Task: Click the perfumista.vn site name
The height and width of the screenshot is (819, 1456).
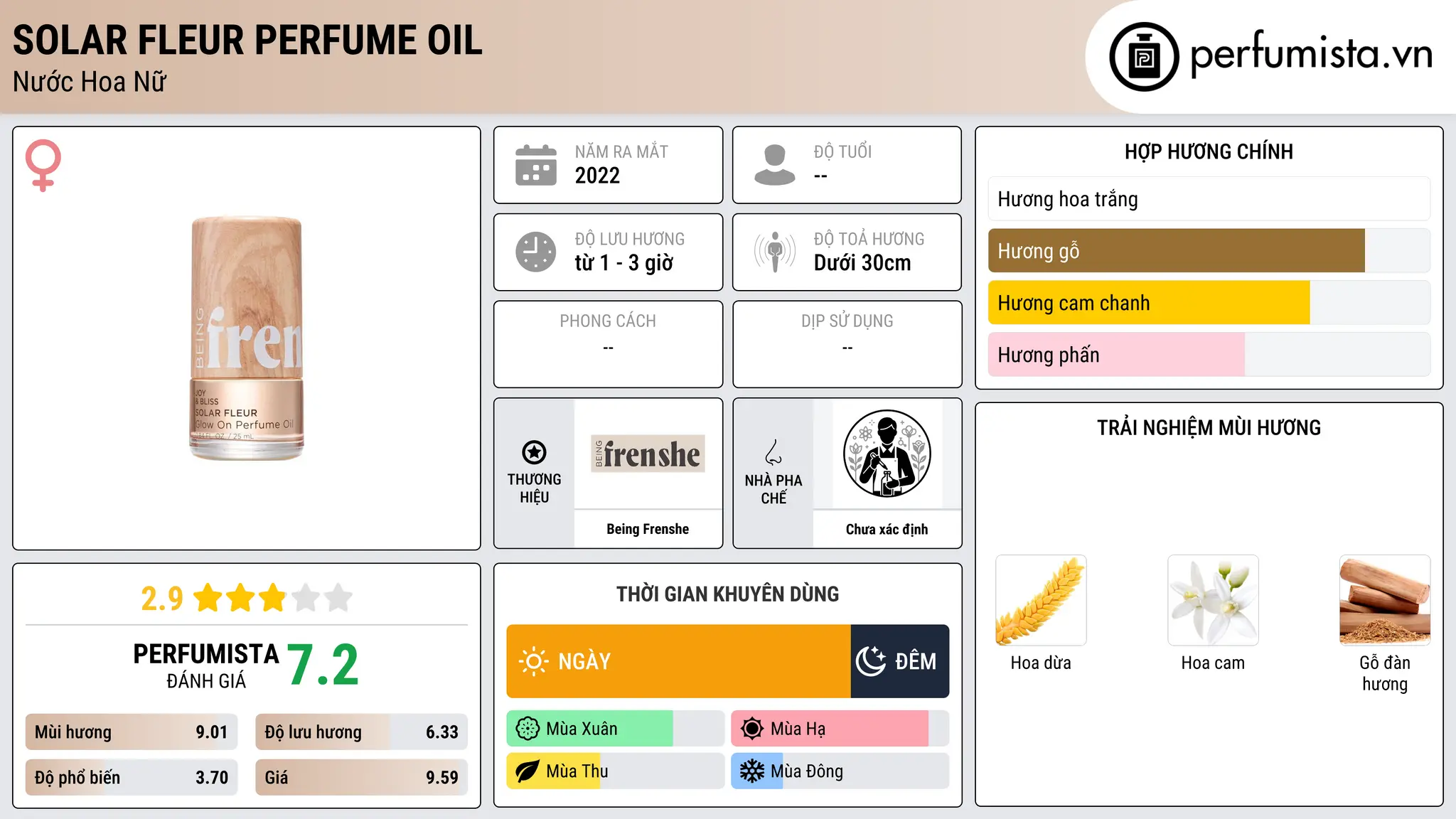Action: [x=1311, y=55]
